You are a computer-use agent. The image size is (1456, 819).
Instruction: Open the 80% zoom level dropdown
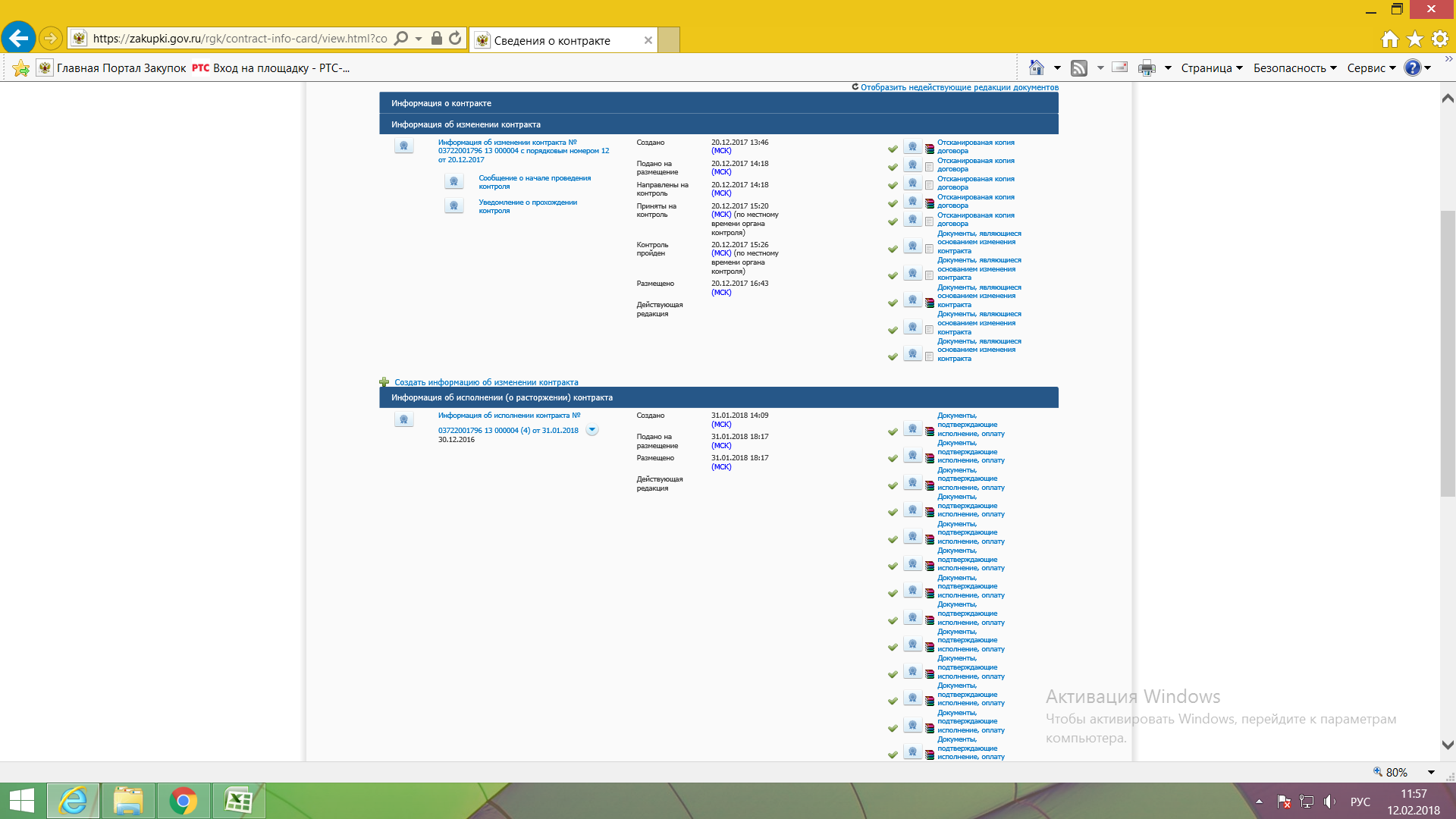(x=1431, y=772)
